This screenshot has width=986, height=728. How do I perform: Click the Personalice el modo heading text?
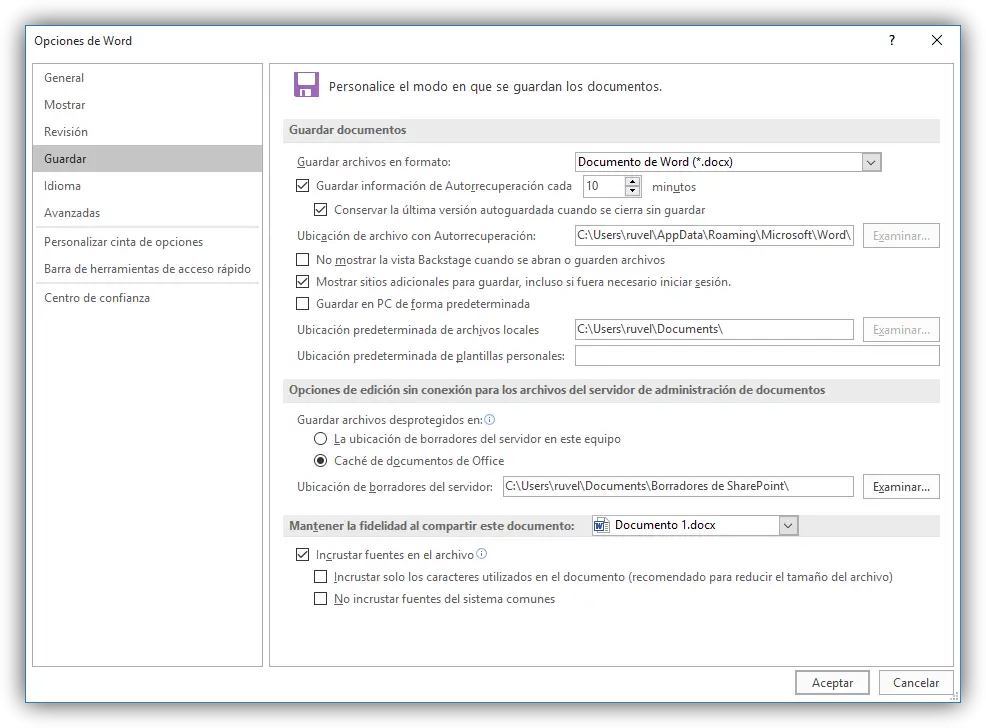click(x=495, y=87)
